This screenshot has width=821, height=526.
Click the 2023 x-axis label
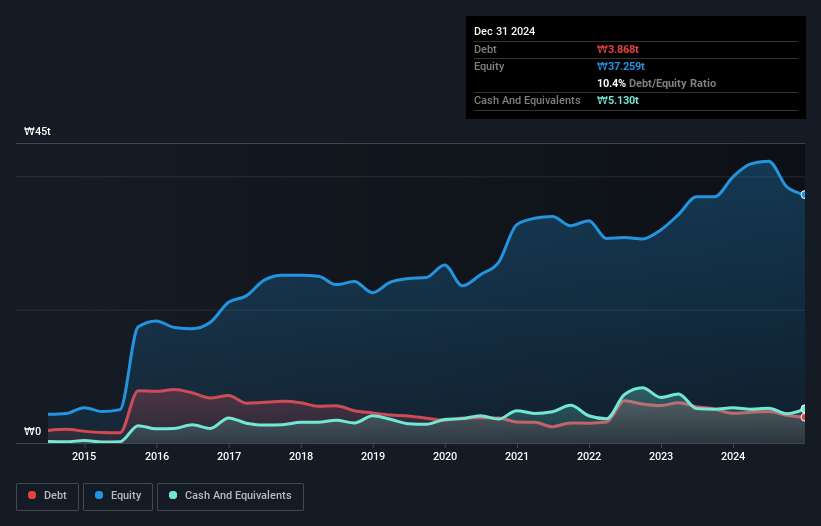point(661,456)
